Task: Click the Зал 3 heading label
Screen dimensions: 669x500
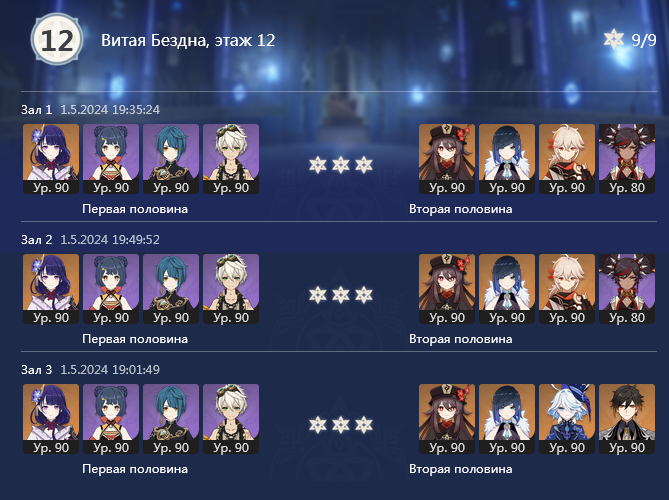Action: tap(37, 369)
